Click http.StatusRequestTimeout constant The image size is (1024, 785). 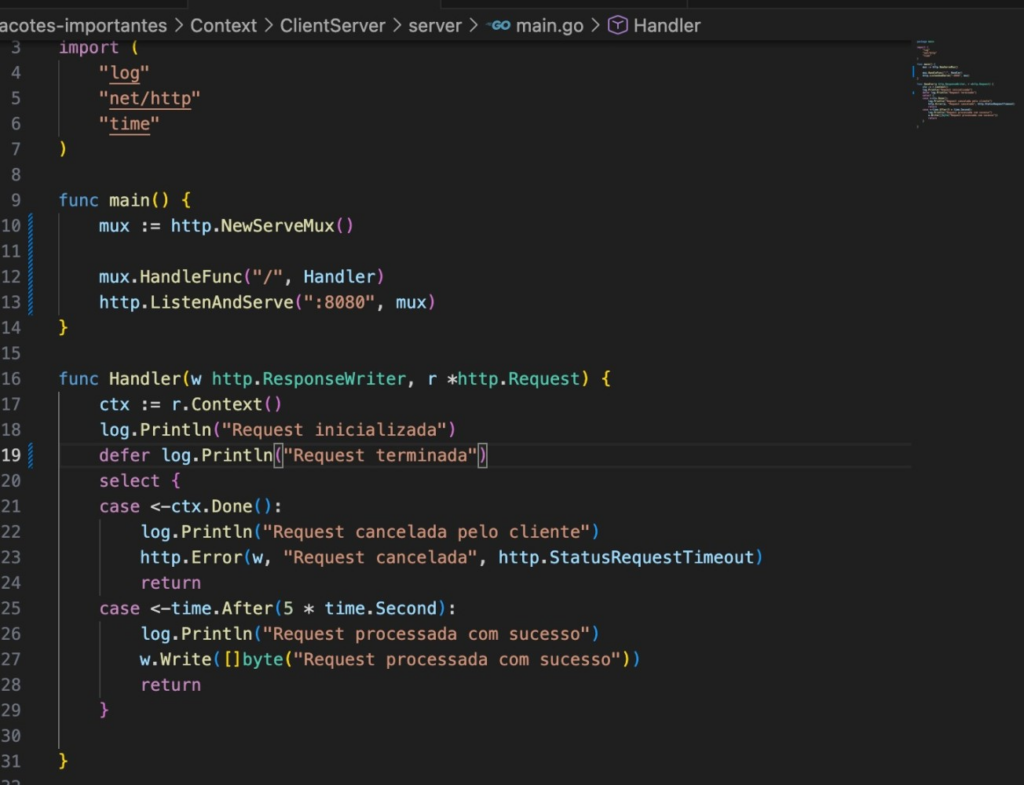626,557
